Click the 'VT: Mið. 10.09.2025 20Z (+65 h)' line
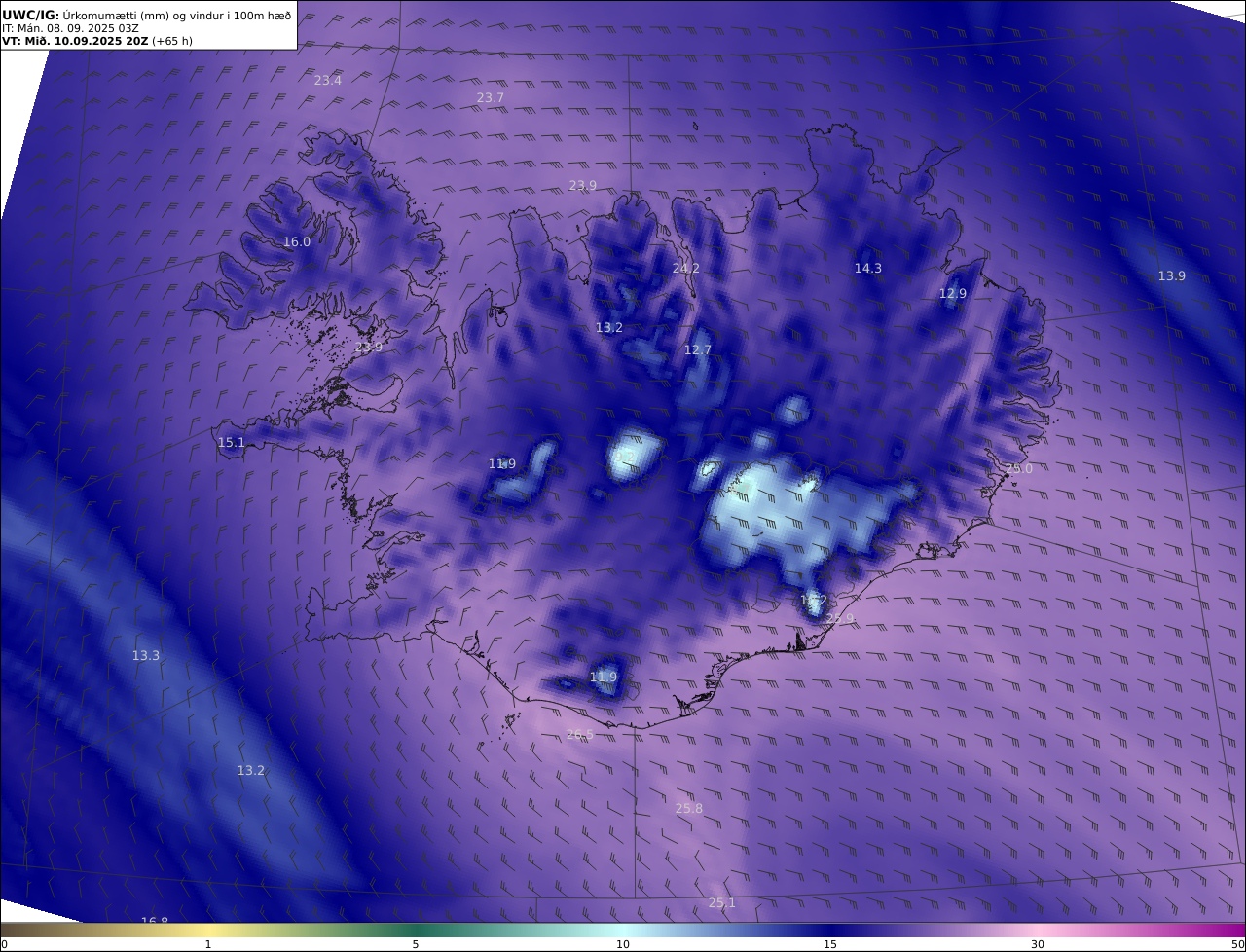The width and height of the screenshot is (1246, 952). pos(97,41)
